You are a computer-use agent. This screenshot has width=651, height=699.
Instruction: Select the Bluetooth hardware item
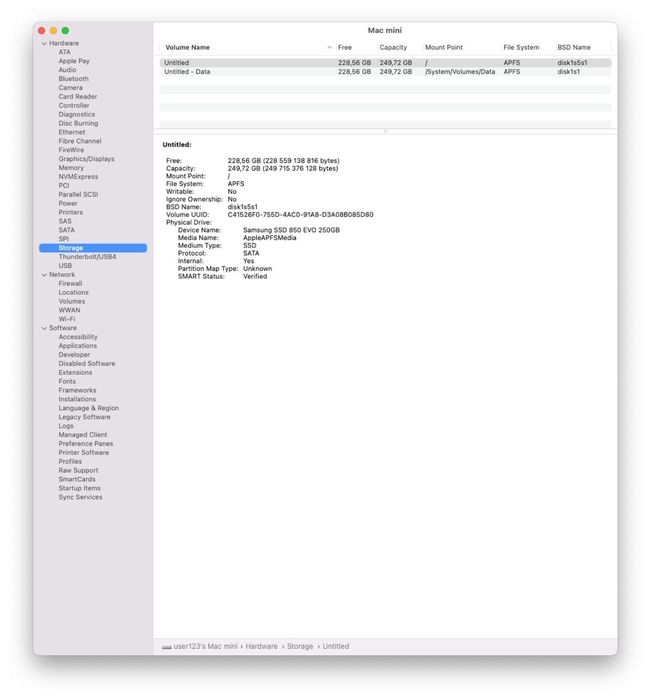[x=74, y=79]
